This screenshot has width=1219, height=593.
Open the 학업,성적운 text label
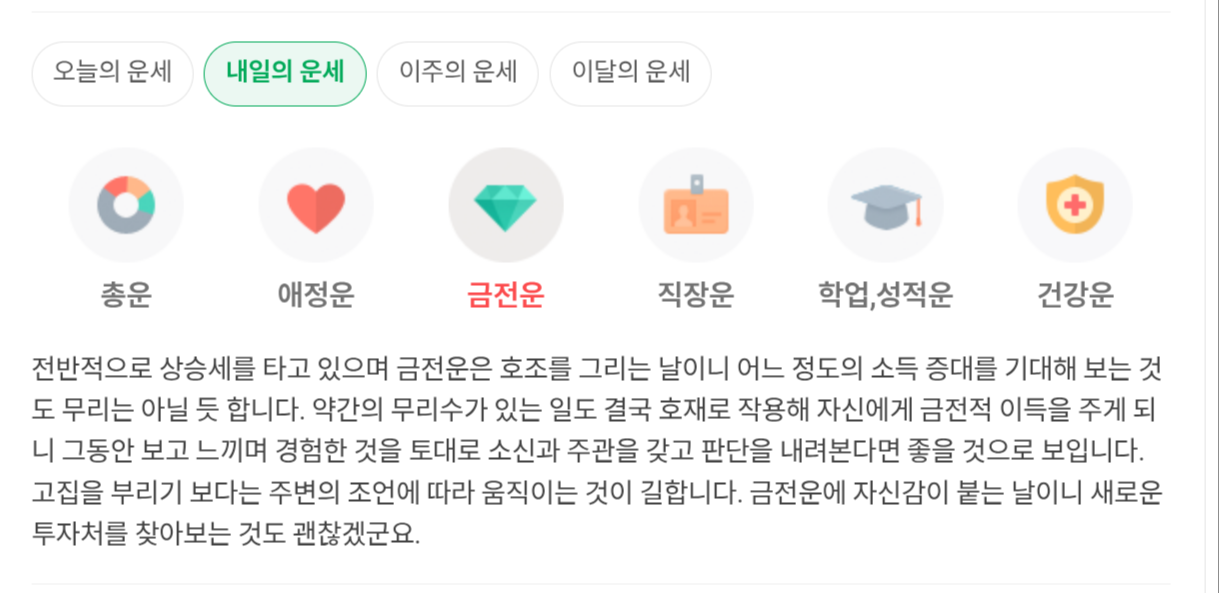tap(885, 295)
